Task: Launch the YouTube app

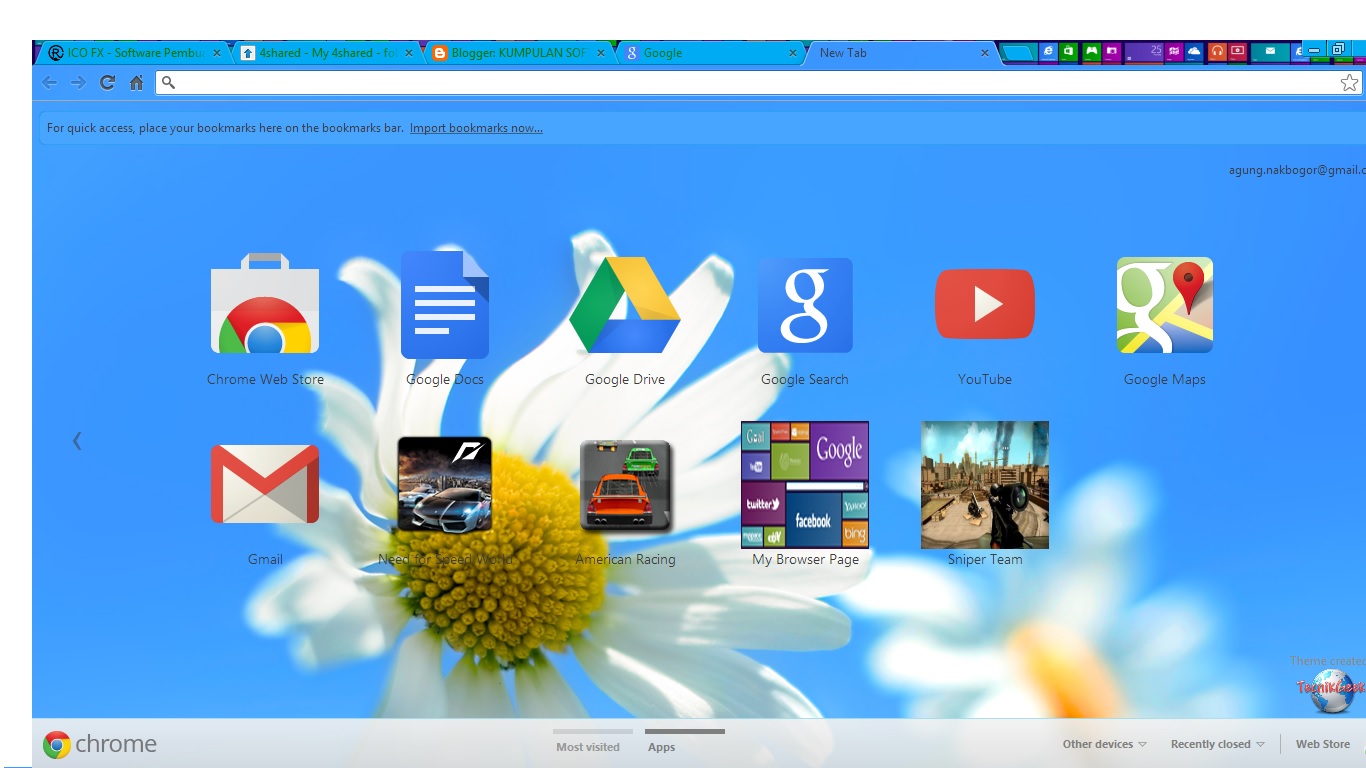Action: [985, 304]
